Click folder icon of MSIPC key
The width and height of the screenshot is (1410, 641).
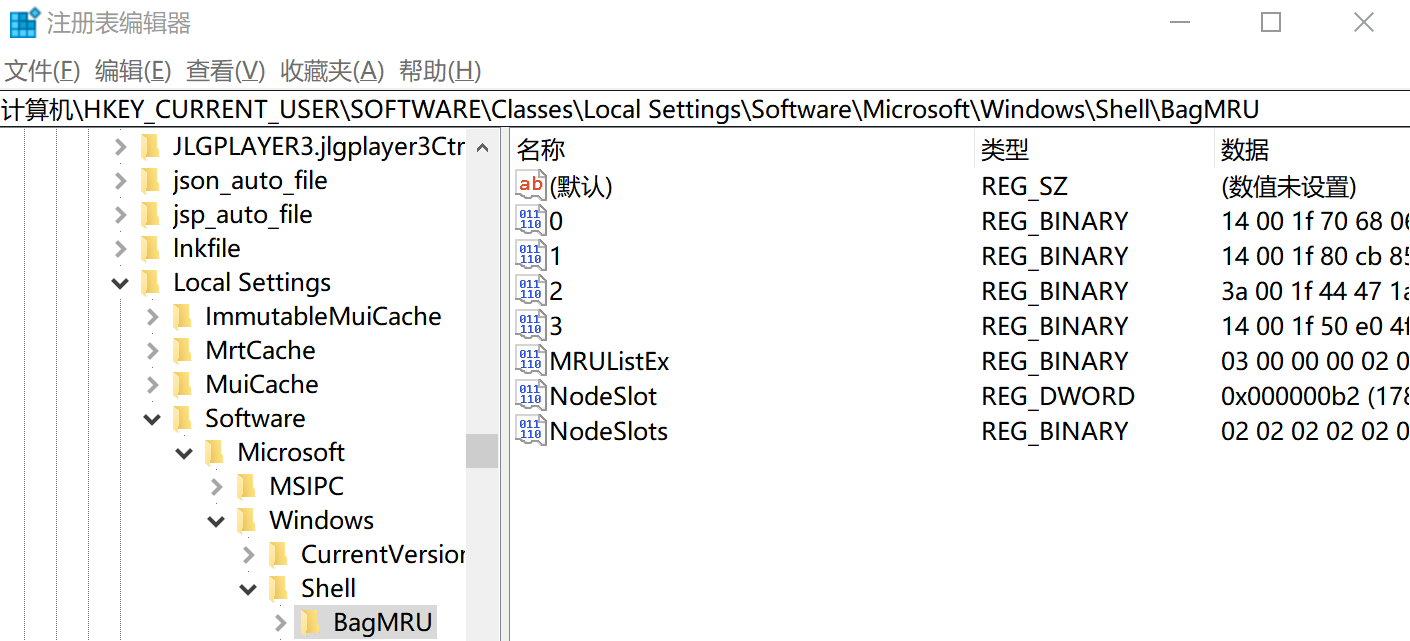tap(247, 487)
